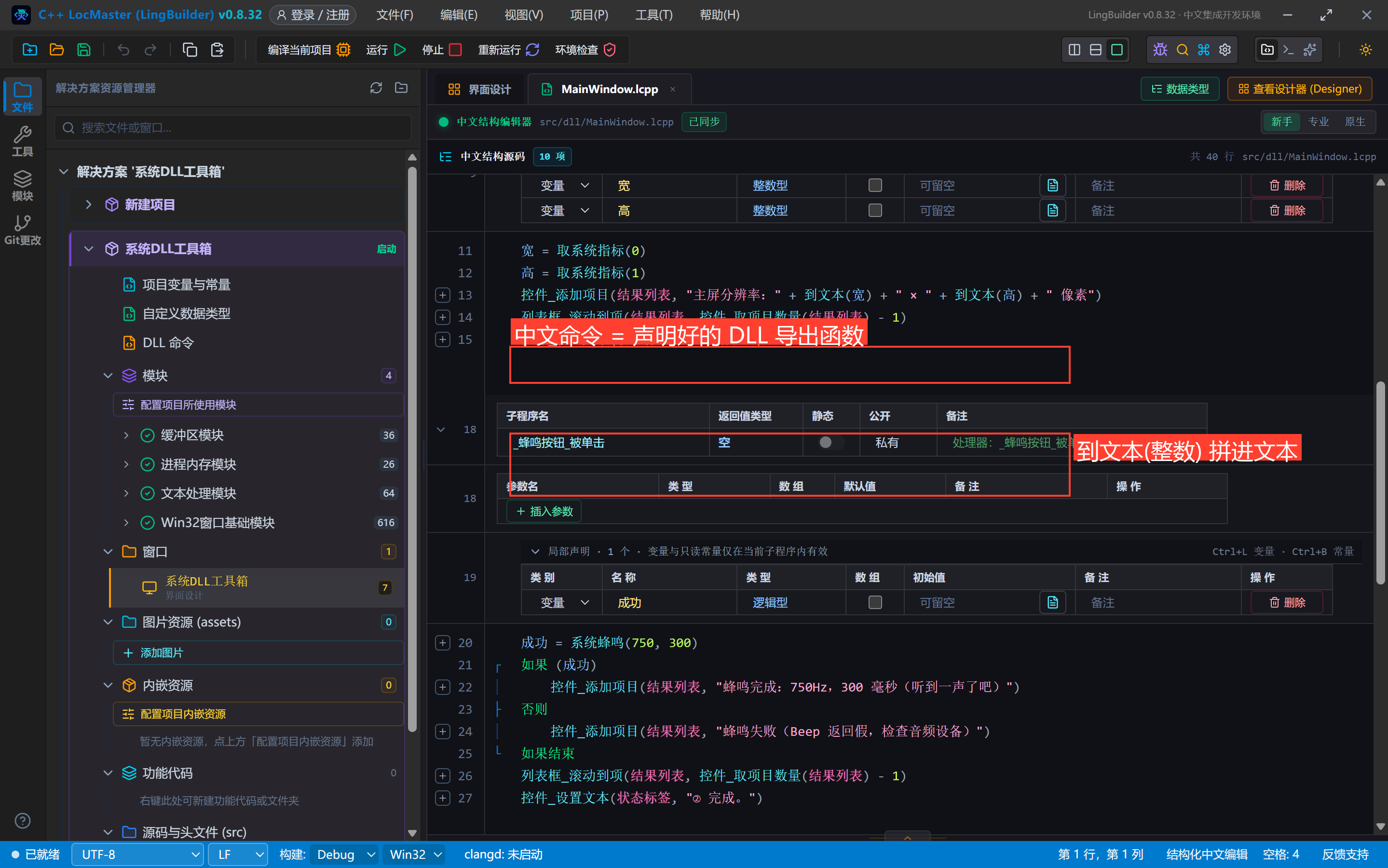
Task: Toggle the light theme sun icon
Action: (1366, 50)
